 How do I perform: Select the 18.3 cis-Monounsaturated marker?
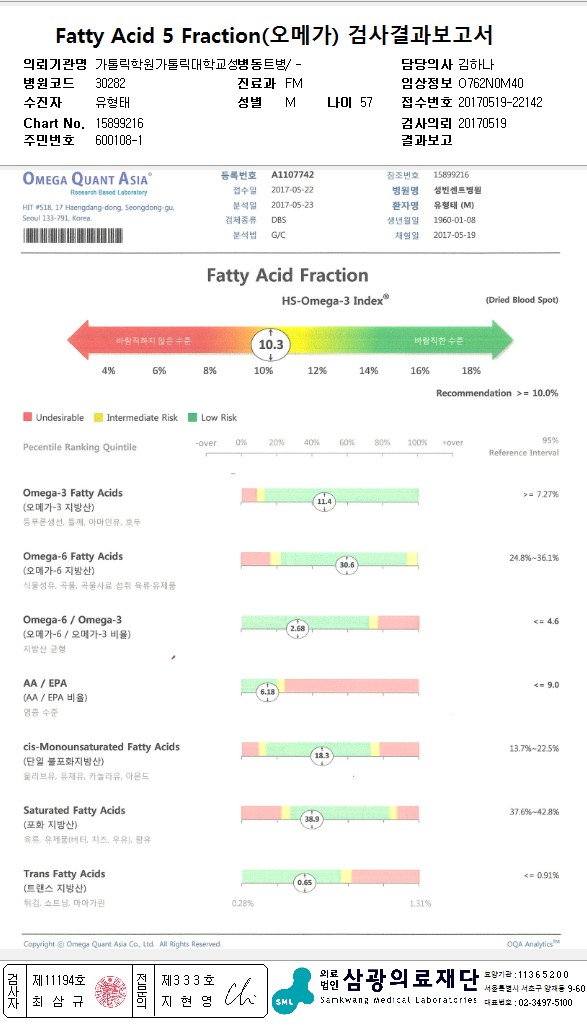tap(322, 756)
